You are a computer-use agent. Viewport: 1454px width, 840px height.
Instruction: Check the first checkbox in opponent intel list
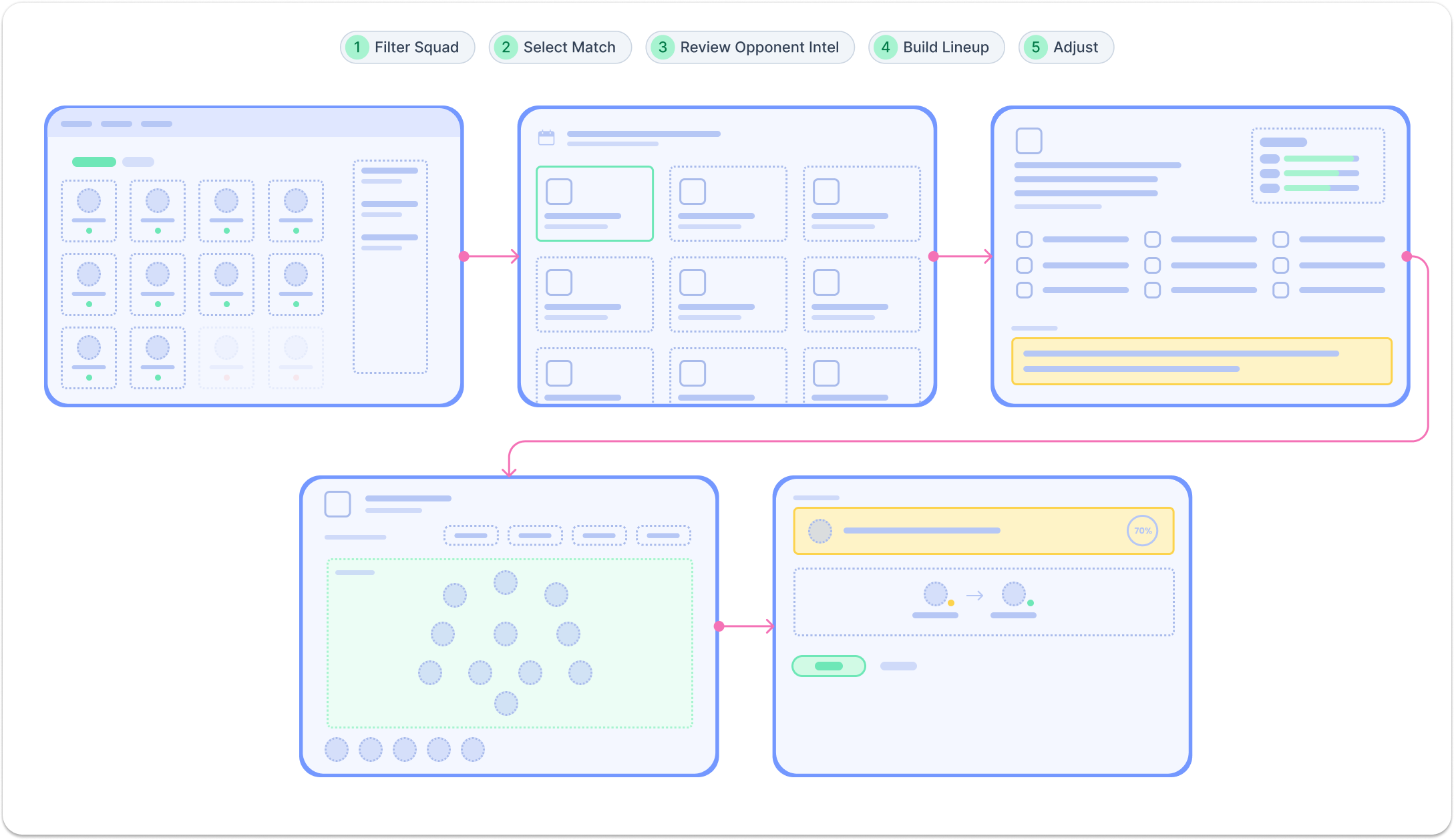pyautogui.click(x=1024, y=239)
